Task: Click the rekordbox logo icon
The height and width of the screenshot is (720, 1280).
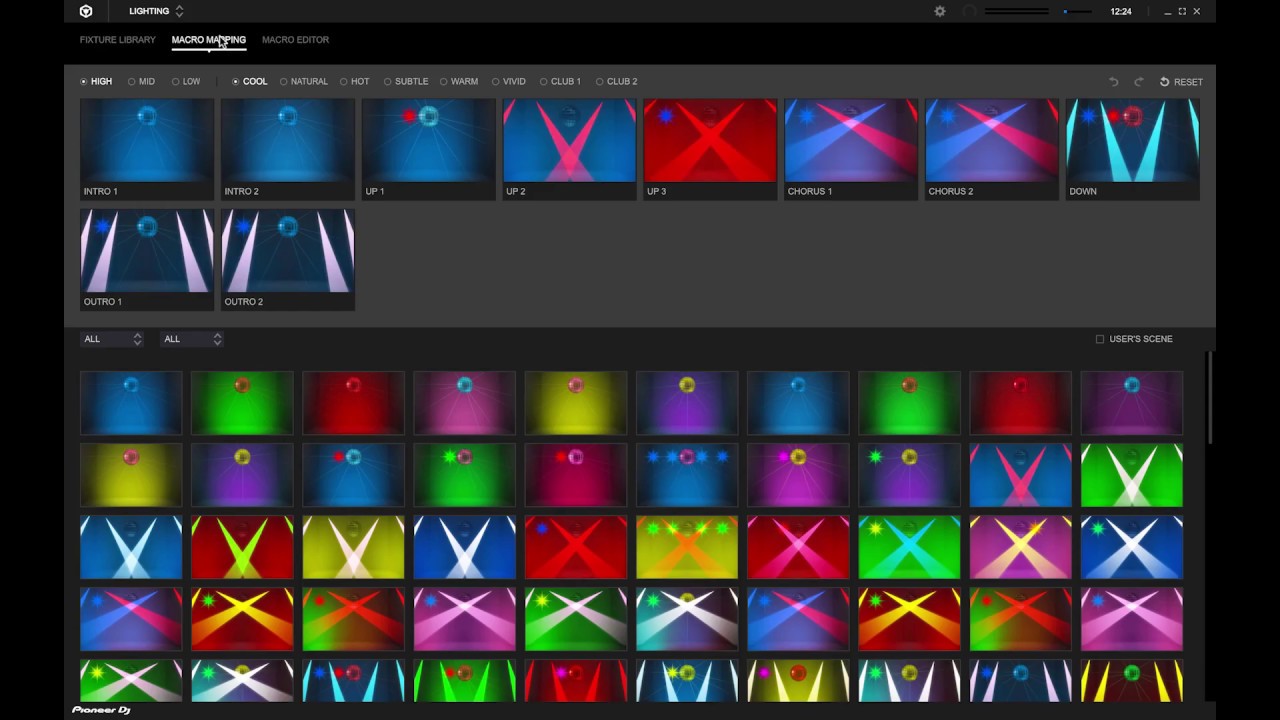Action: 86,11
